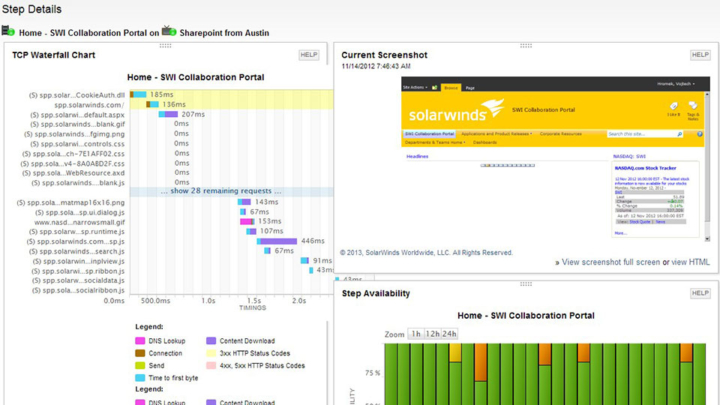This screenshot has height=405, width=720.
Task: Click the 446ms bar for sp.js request
Action: pos(277,241)
